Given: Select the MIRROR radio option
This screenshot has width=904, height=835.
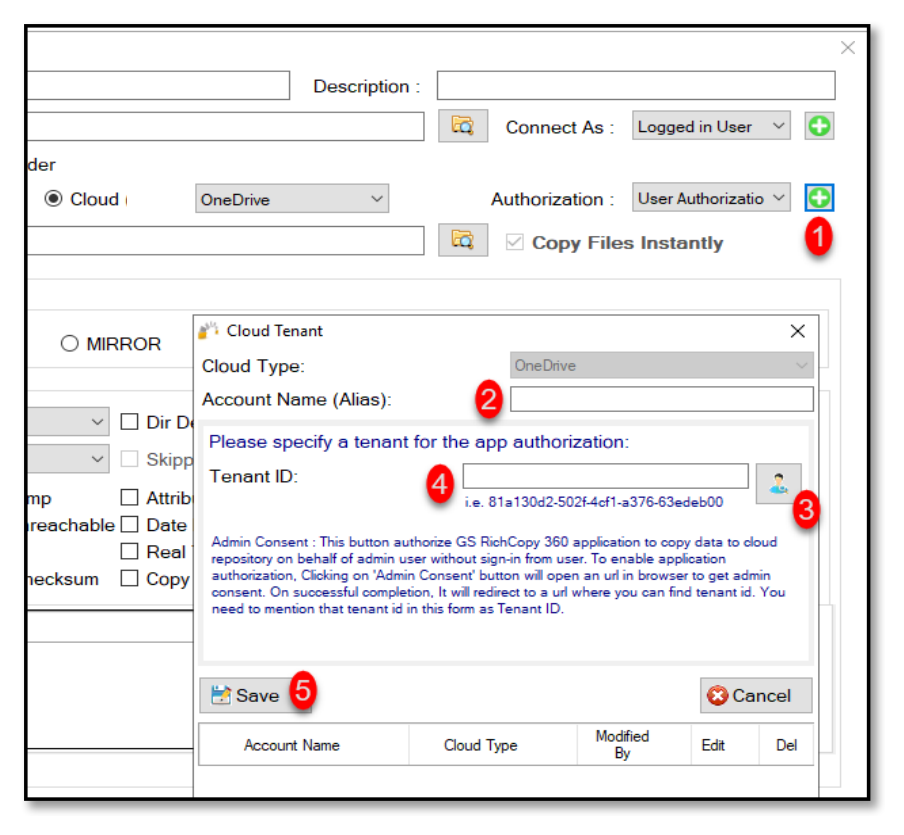Looking at the screenshot, I should coord(69,344).
